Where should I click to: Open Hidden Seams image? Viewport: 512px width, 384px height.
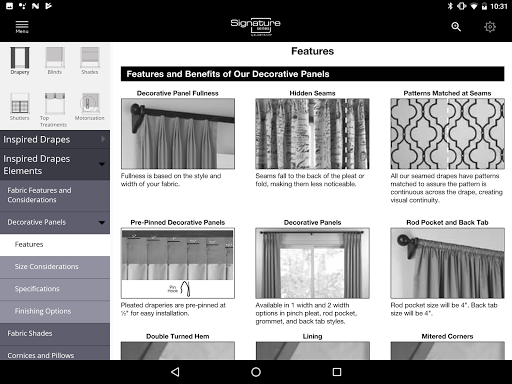312,134
